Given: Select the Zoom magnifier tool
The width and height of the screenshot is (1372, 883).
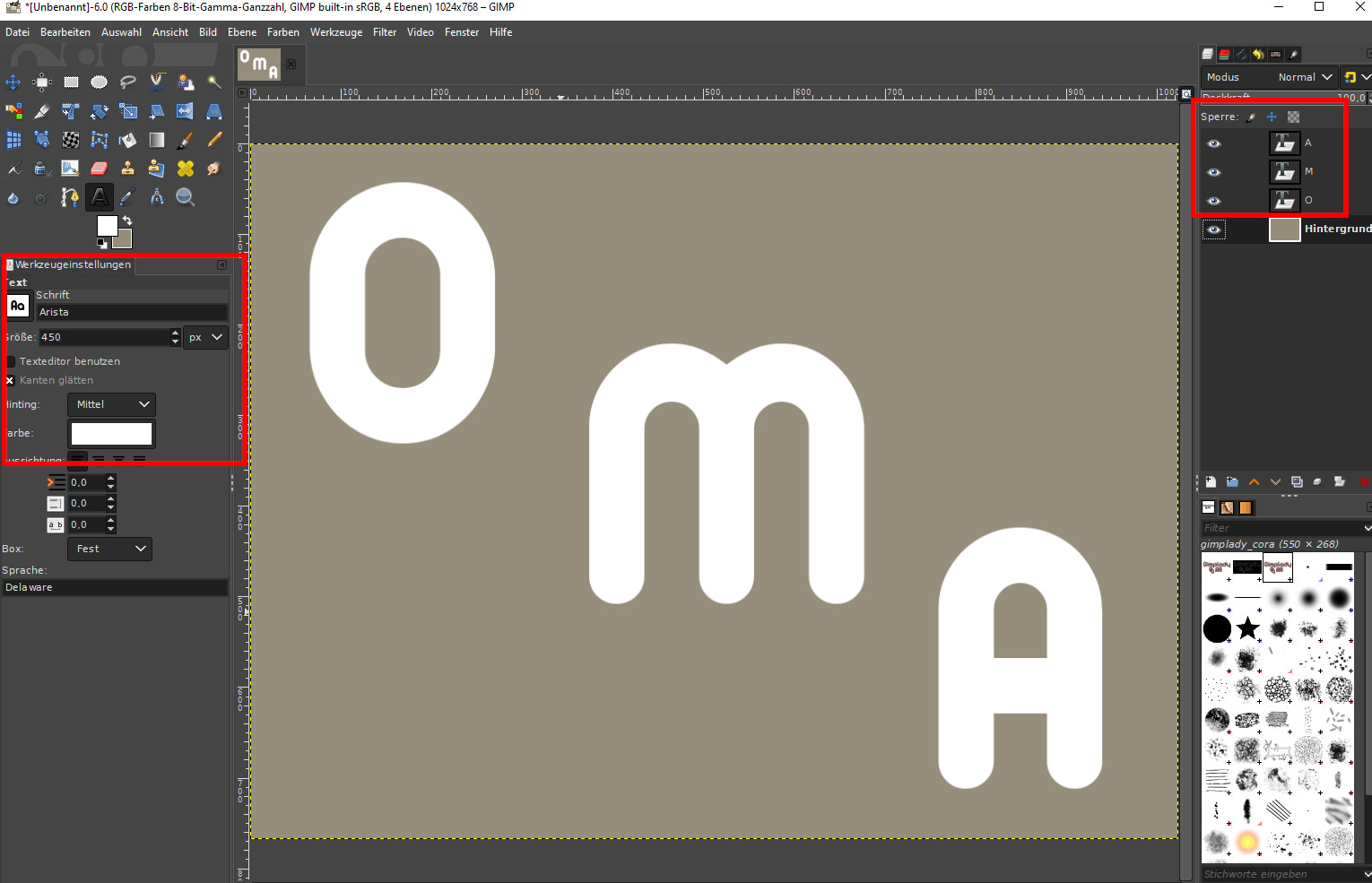Looking at the screenshot, I should click(x=186, y=197).
